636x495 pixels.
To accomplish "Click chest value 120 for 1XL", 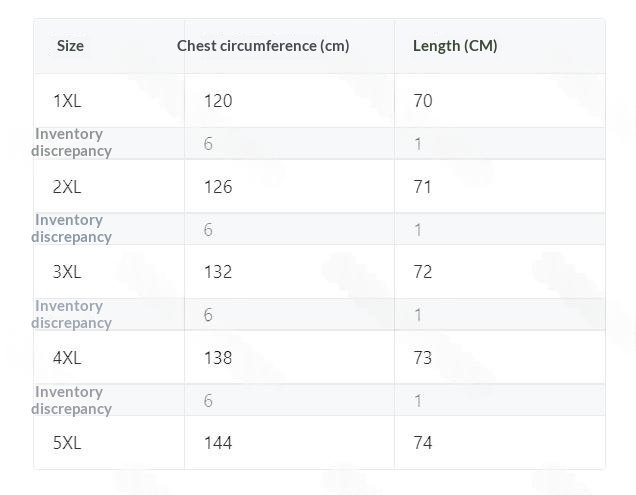I will [218, 101].
